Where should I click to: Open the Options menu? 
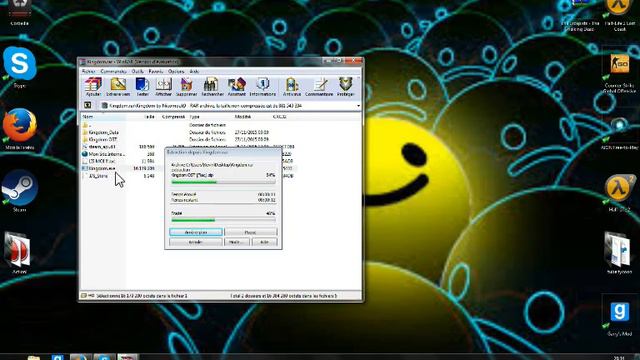tap(176, 71)
